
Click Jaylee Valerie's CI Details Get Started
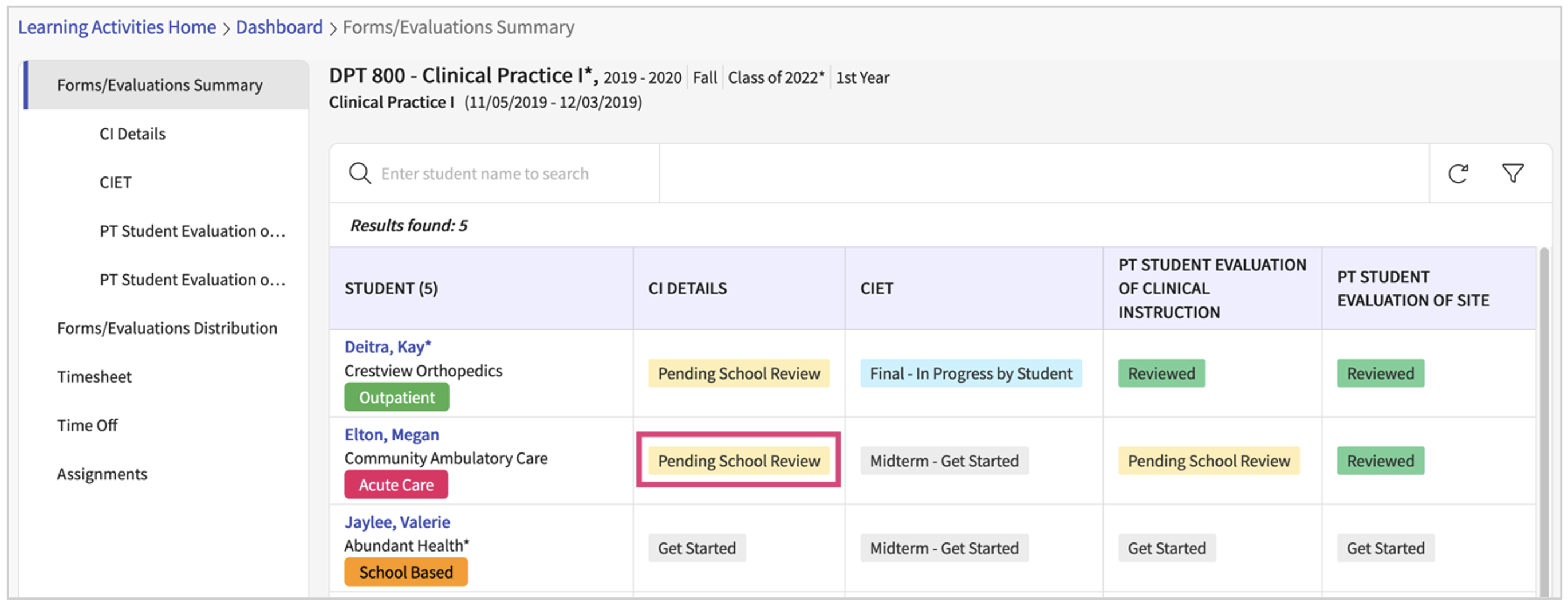[x=696, y=548]
